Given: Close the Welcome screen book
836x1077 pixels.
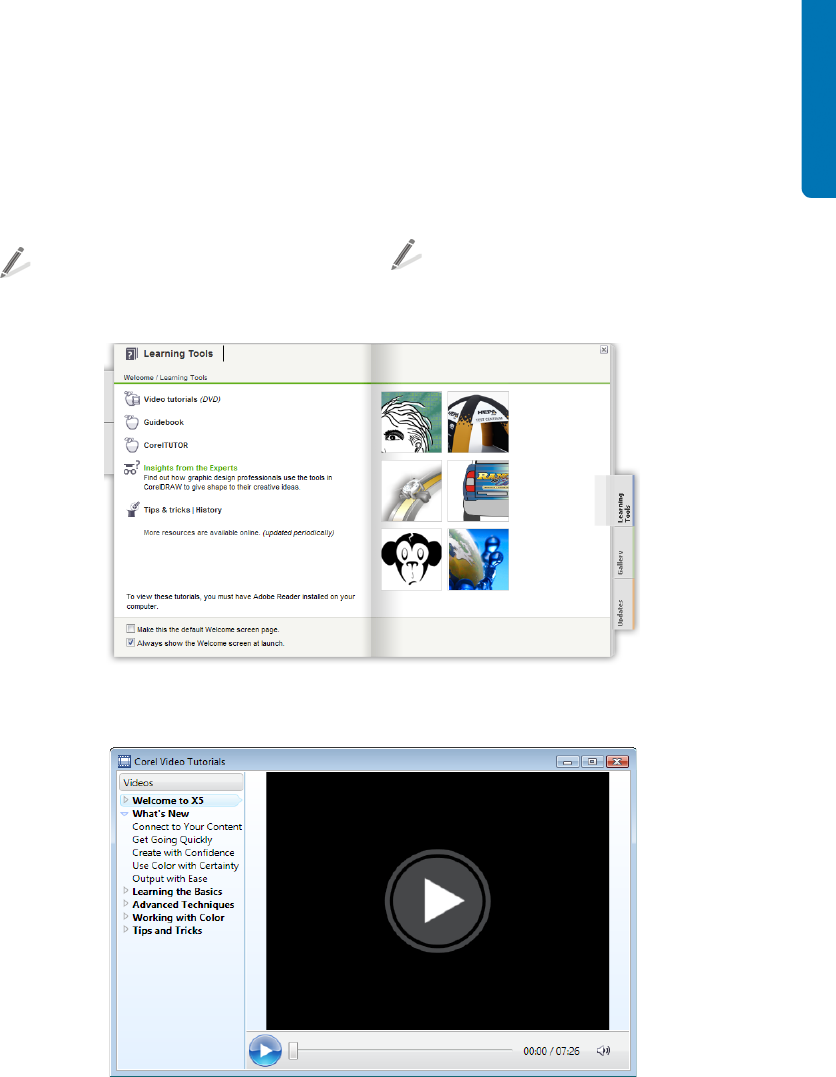Looking at the screenshot, I should [604, 350].
